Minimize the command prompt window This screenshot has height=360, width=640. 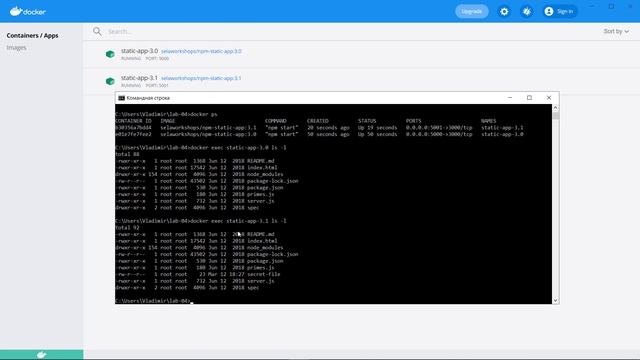(x=510, y=98)
